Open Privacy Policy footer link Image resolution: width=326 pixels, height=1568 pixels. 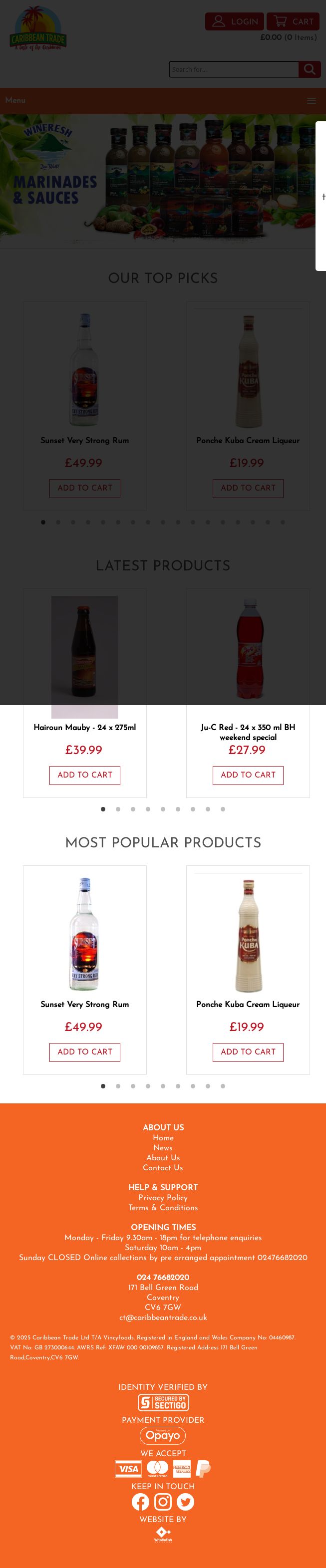point(163,1197)
